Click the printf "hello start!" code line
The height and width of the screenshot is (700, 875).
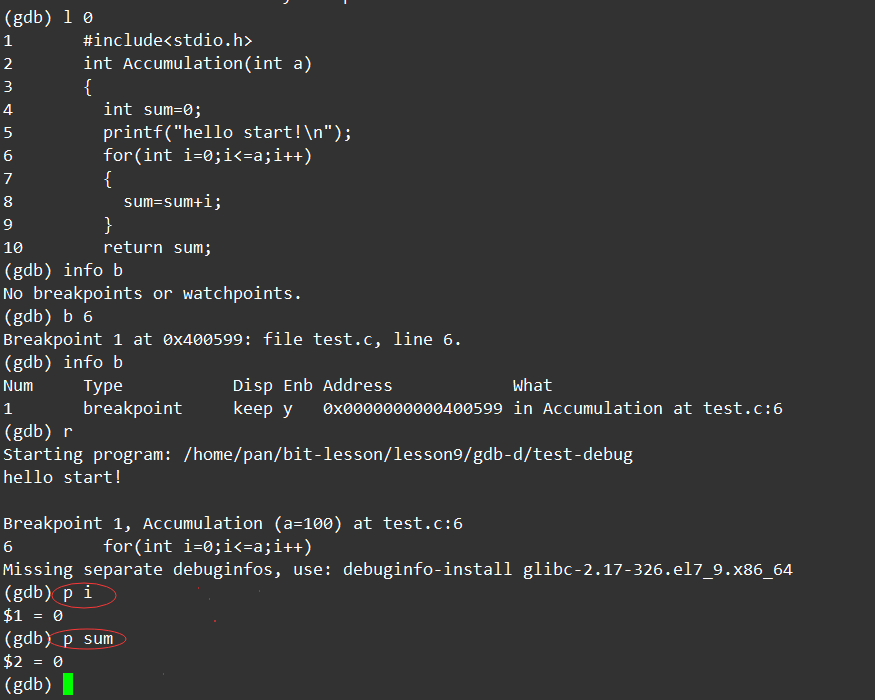pos(227,133)
